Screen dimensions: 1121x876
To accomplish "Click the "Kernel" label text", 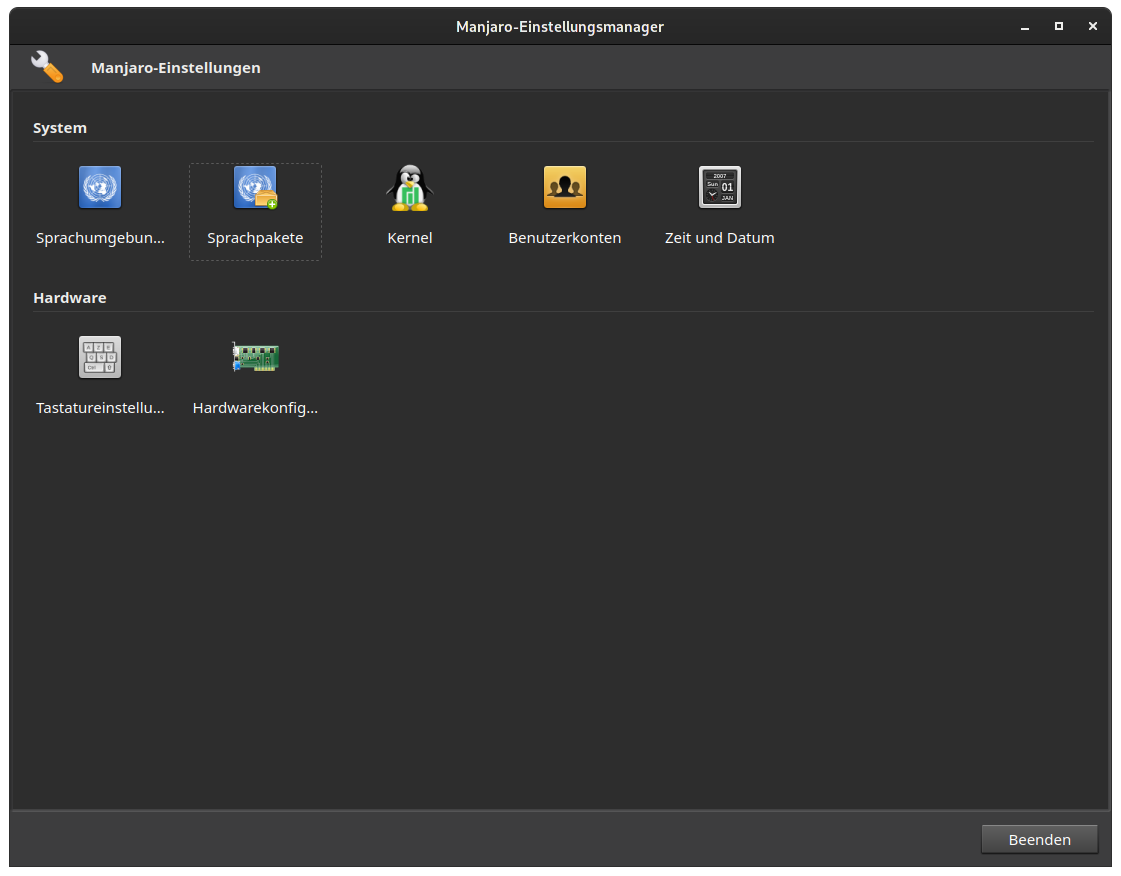I will [x=410, y=238].
